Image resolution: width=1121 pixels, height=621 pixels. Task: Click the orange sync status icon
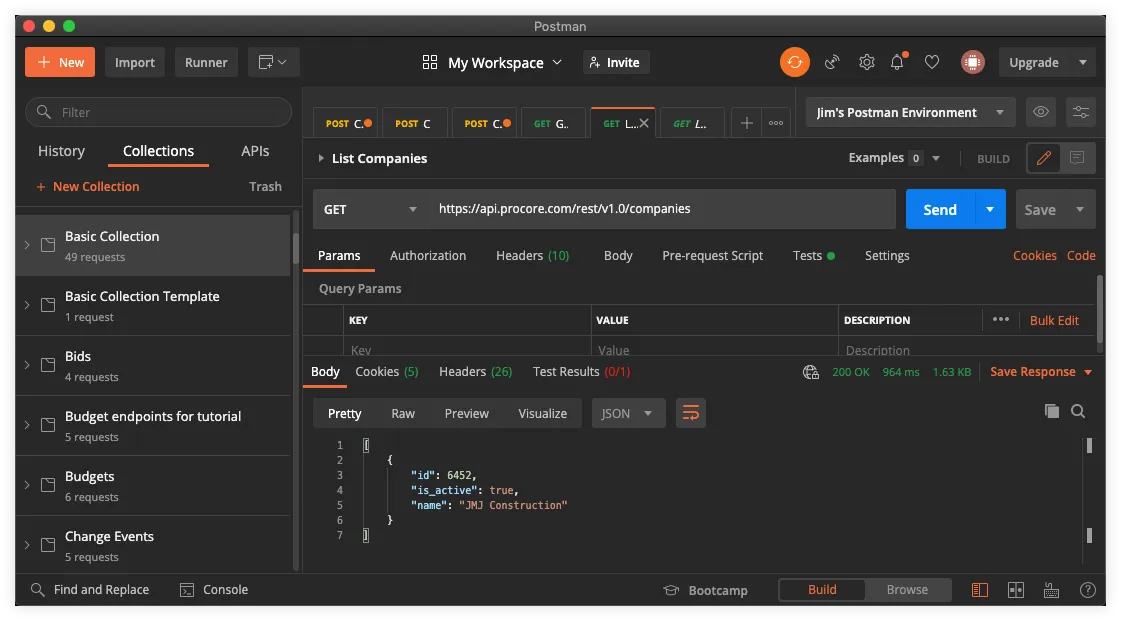[794, 62]
